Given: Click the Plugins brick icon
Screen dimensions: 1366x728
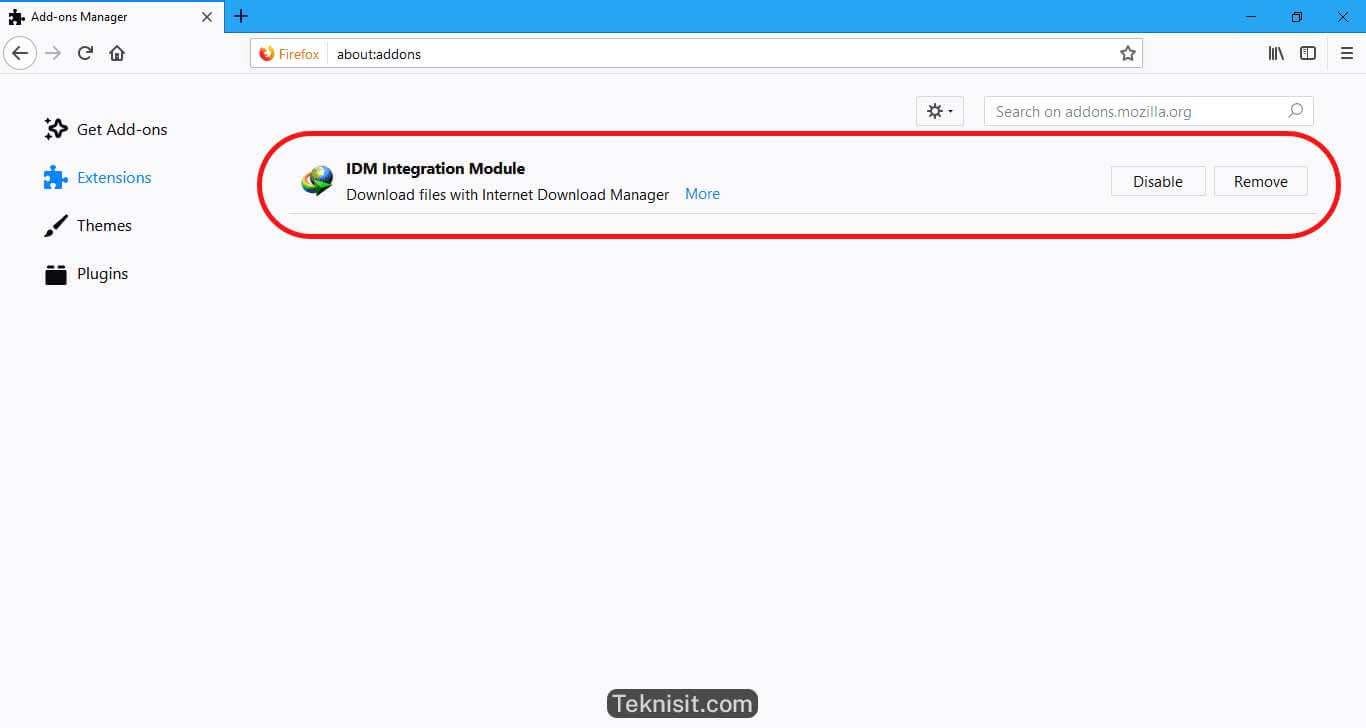Looking at the screenshot, I should point(55,274).
